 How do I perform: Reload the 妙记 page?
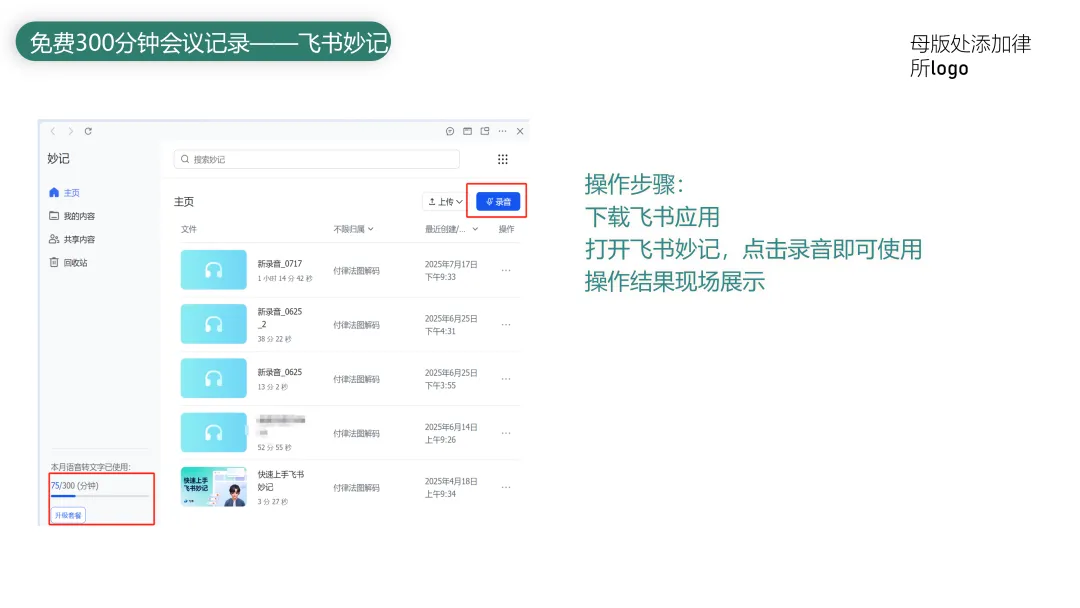tap(88, 131)
